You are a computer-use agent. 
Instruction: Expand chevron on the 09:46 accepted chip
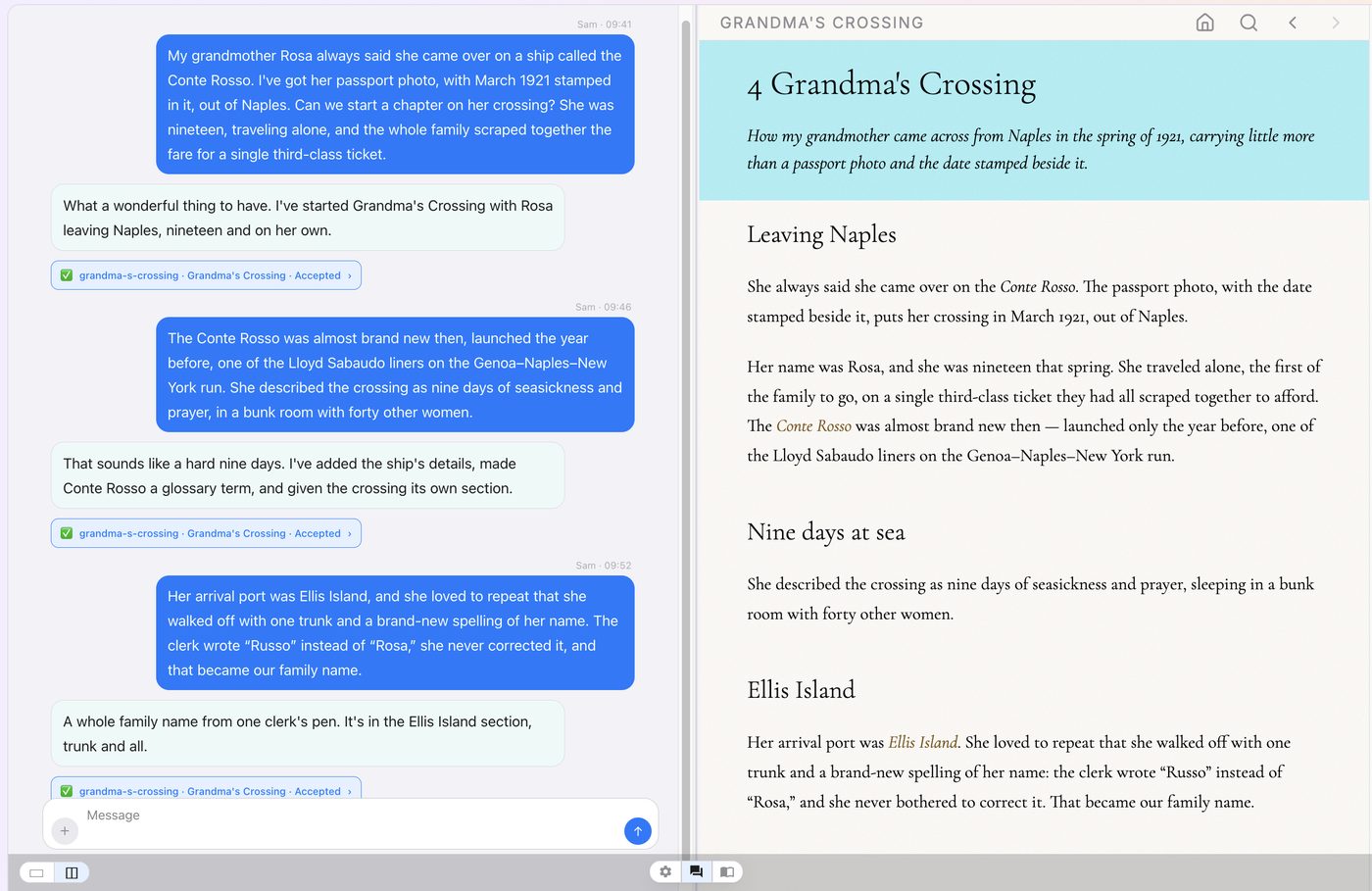(349, 533)
